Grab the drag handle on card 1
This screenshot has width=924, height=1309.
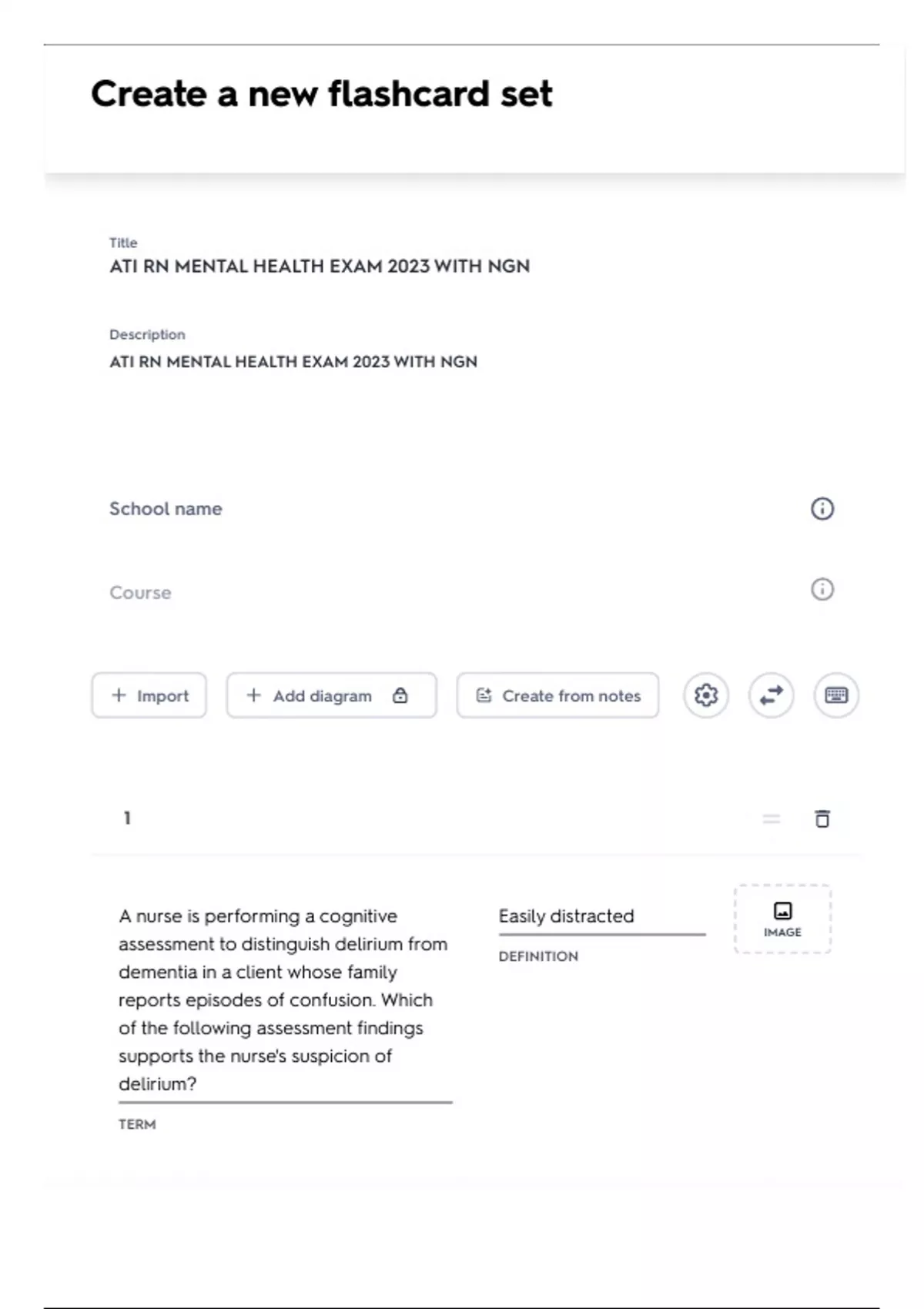point(771,819)
